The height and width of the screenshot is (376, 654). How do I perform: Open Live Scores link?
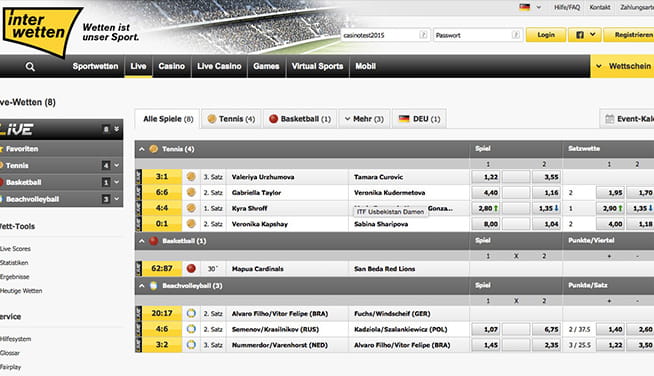coord(15,249)
